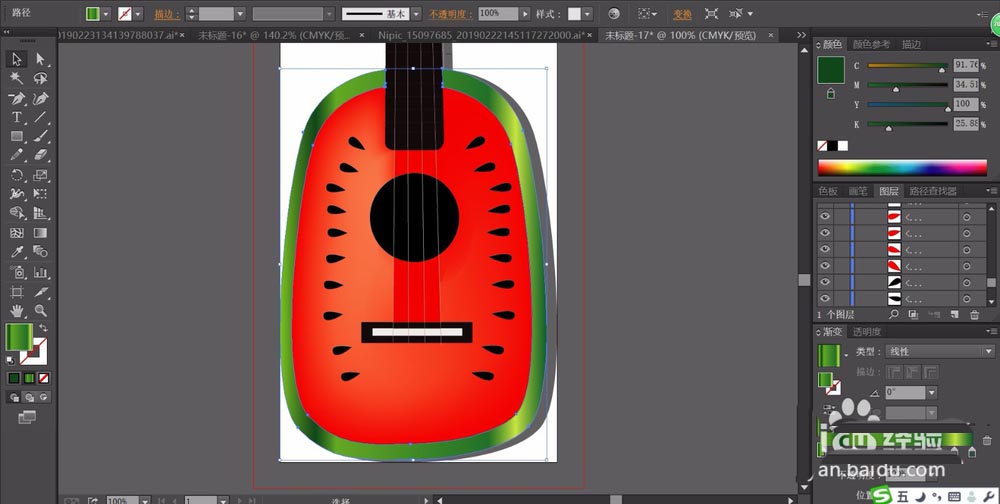
Task: Select the Artboard tool
Action: [x=17, y=292]
